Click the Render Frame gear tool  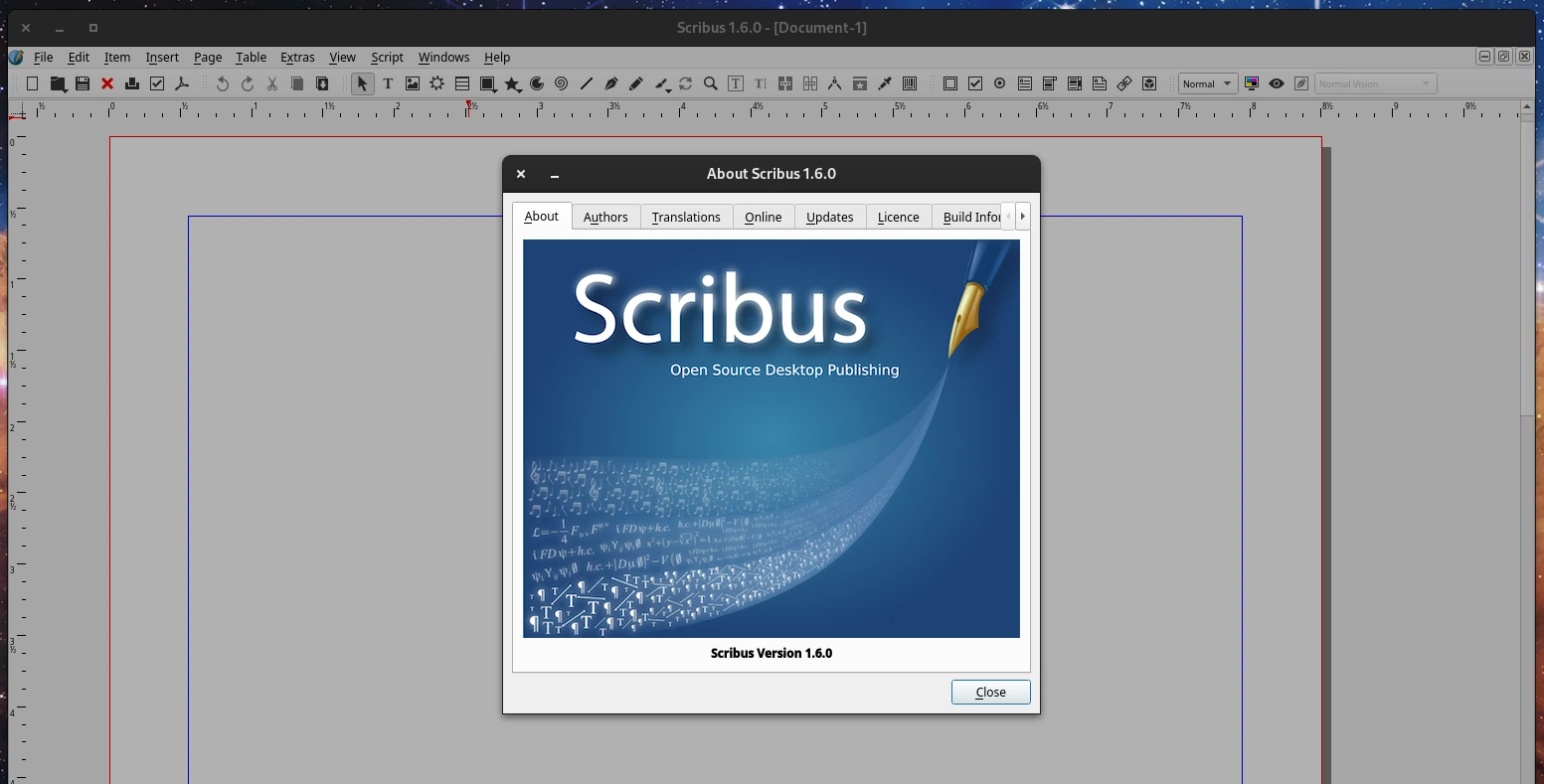coord(437,84)
